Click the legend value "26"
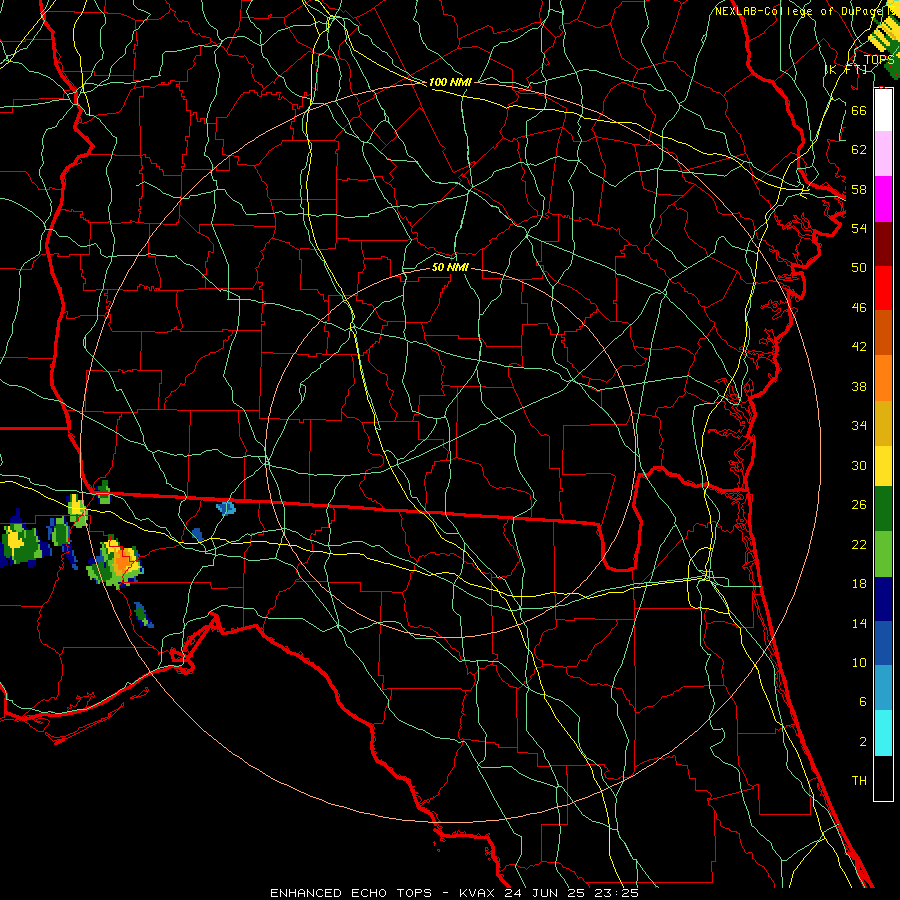This screenshot has width=900, height=900. coord(859,505)
